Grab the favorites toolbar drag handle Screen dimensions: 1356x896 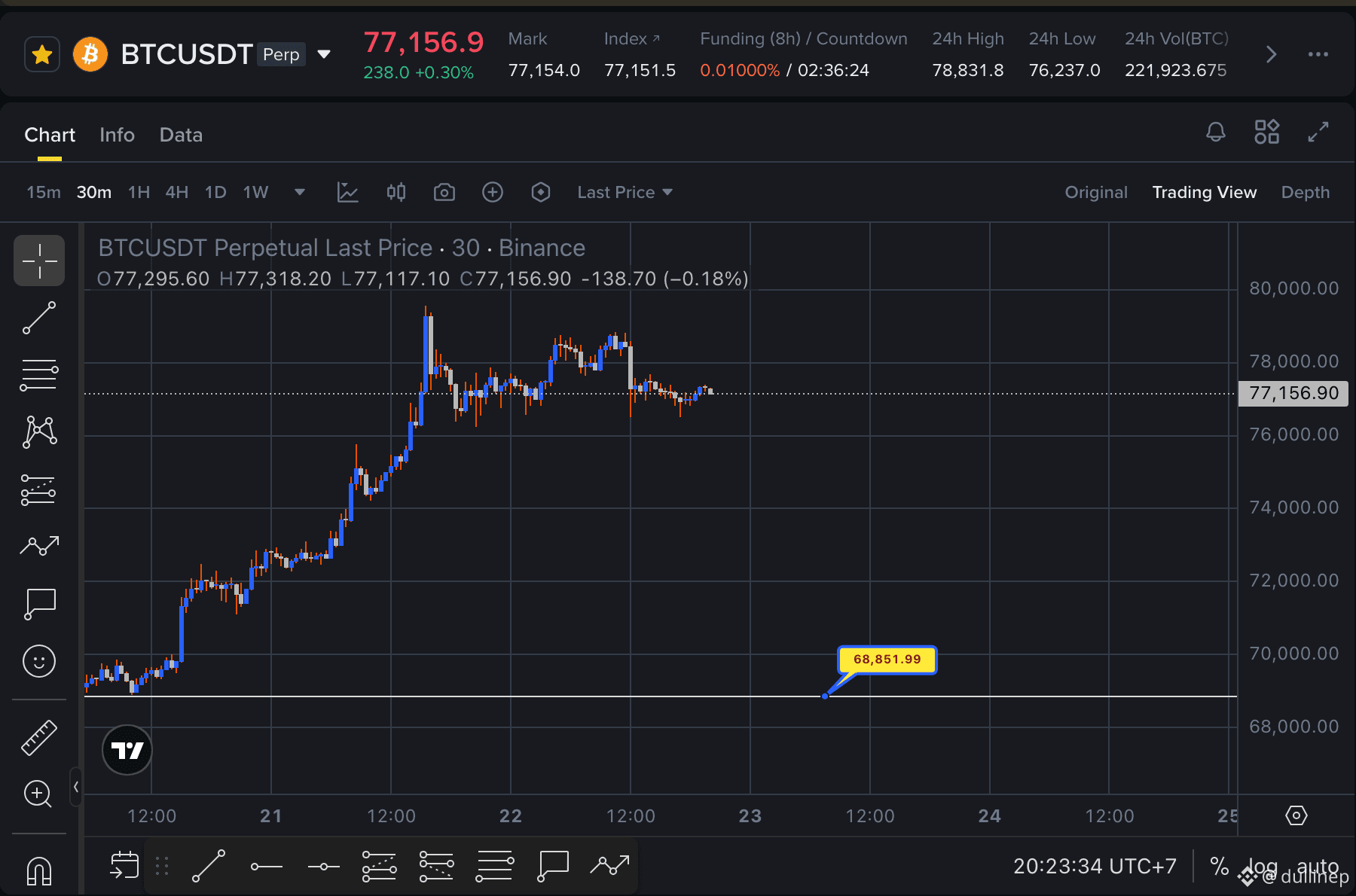point(162,866)
